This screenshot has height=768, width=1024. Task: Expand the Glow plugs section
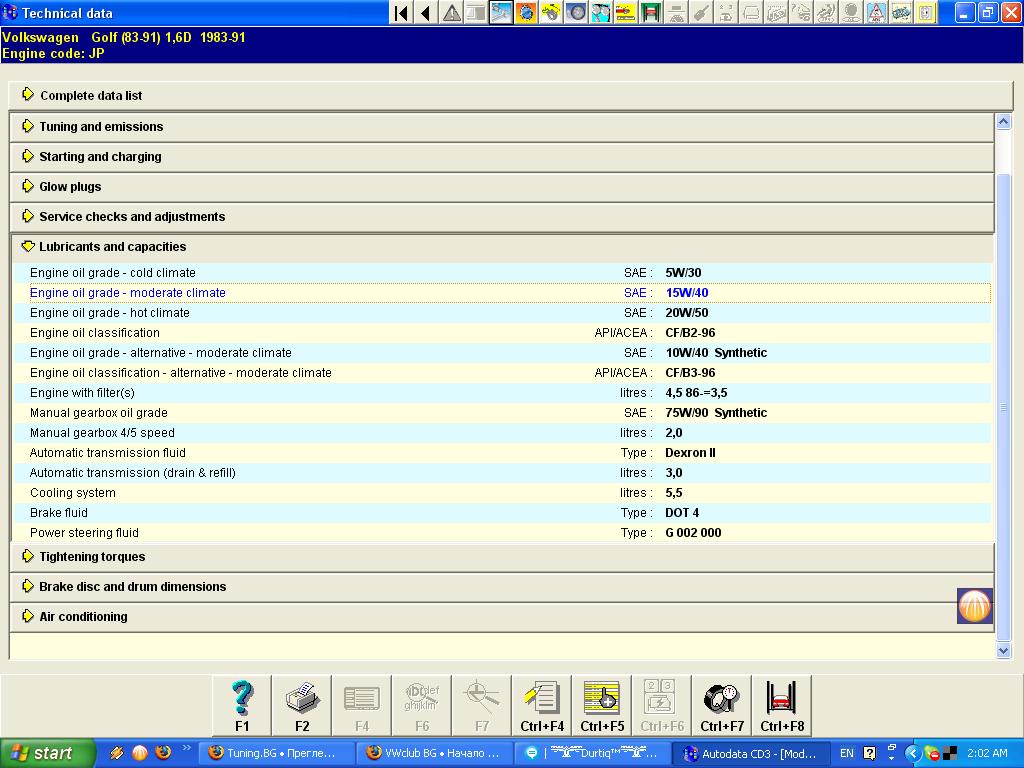tap(70, 187)
